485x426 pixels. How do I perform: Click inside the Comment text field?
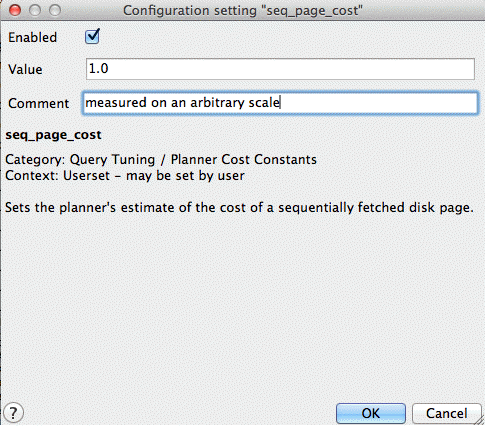click(280, 103)
